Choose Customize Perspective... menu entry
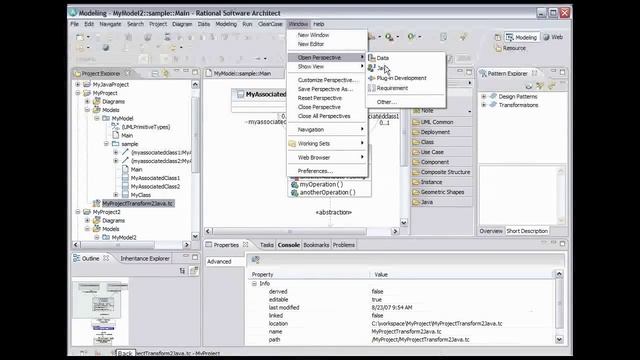 [328, 80]
